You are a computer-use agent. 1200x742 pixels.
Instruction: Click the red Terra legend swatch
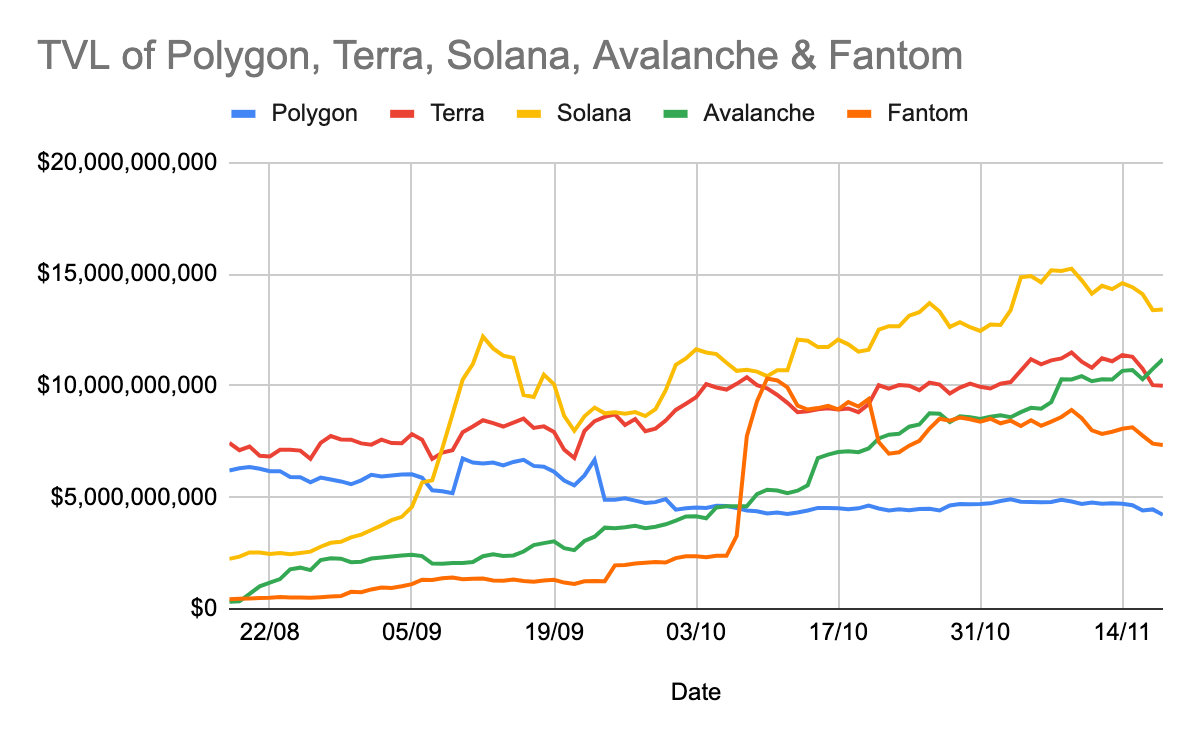(400, 113)
